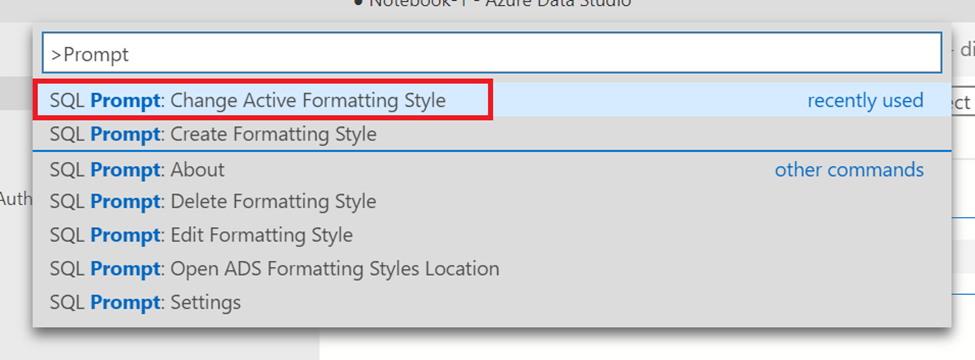The image size is (975, 360).
Task: Click the command palette search input field
Action: coord(492,53)
